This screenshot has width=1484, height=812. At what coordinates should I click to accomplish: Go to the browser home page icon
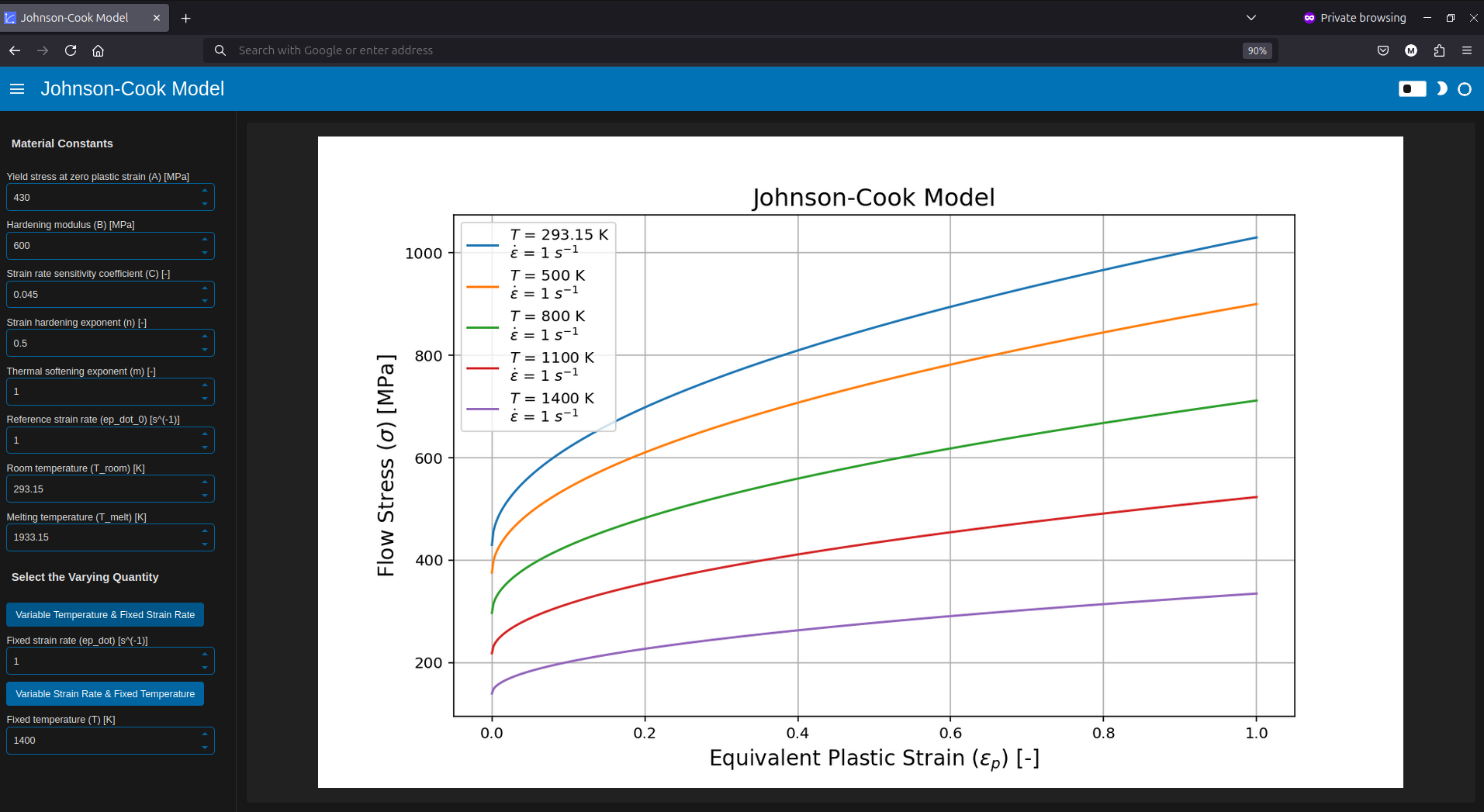[98, 50]
